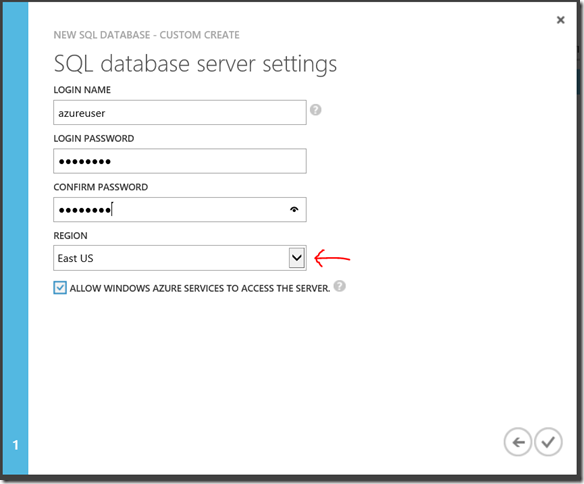Click the East US region value

click(75, 258)
